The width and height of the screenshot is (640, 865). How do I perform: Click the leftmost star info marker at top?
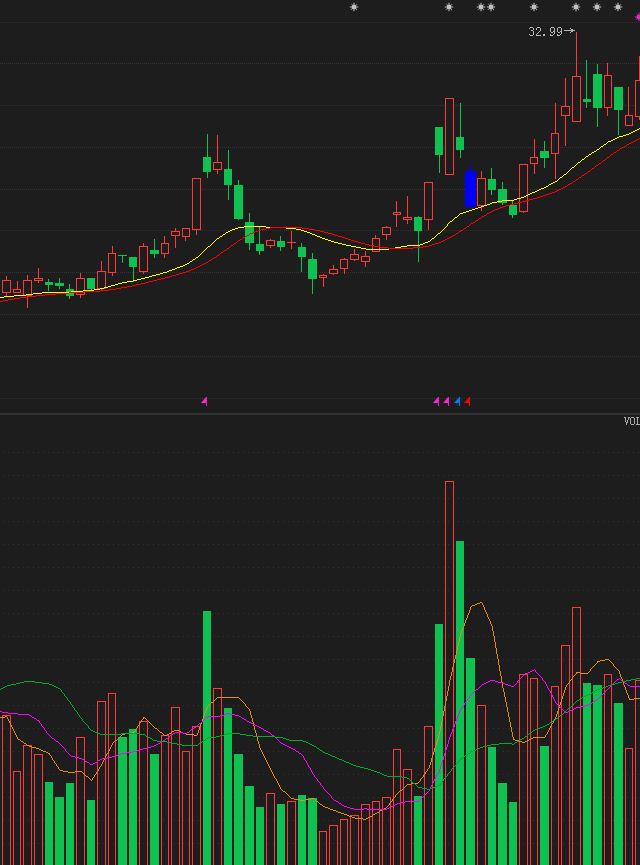(354, 7)
